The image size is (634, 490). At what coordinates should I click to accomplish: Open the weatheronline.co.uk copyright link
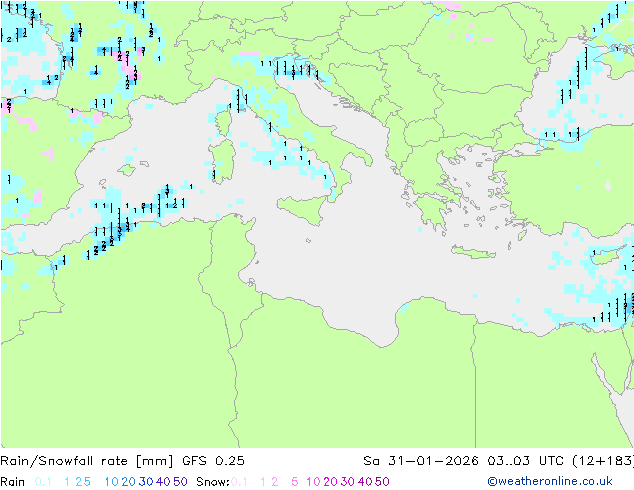click(x=550, y=481)
